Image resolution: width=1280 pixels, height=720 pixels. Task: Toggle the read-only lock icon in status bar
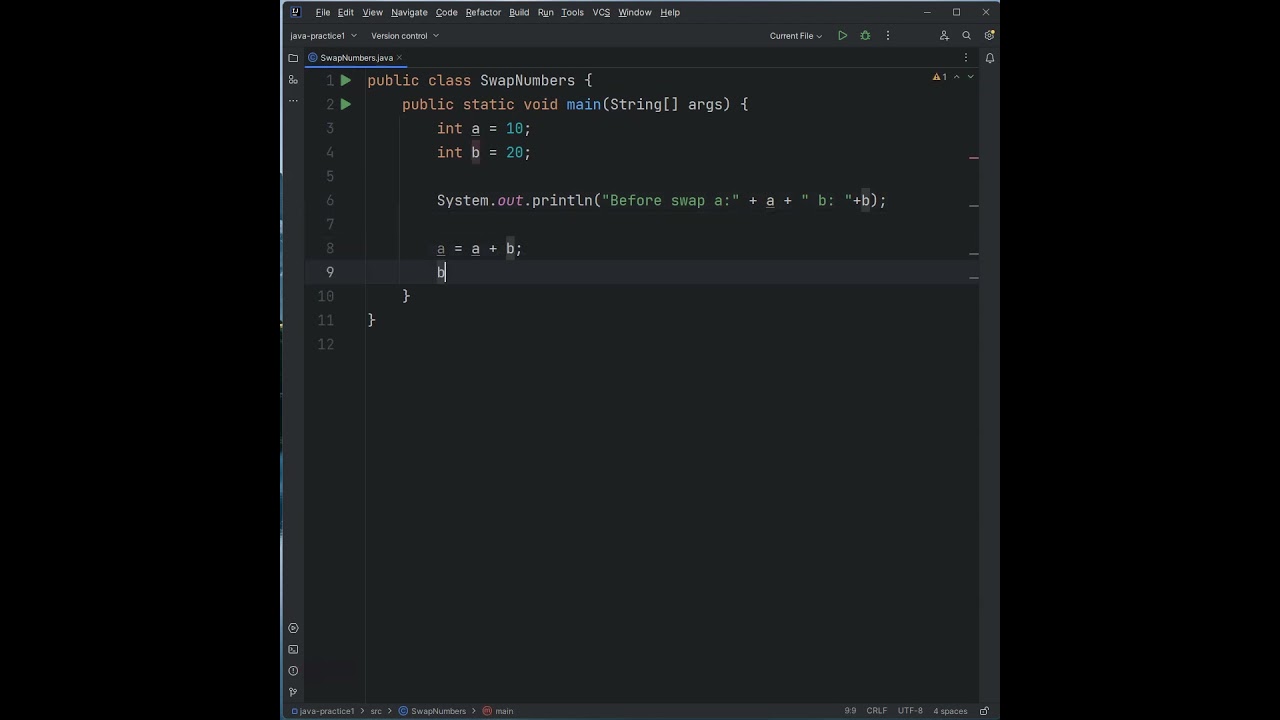(x=984, y=711)
